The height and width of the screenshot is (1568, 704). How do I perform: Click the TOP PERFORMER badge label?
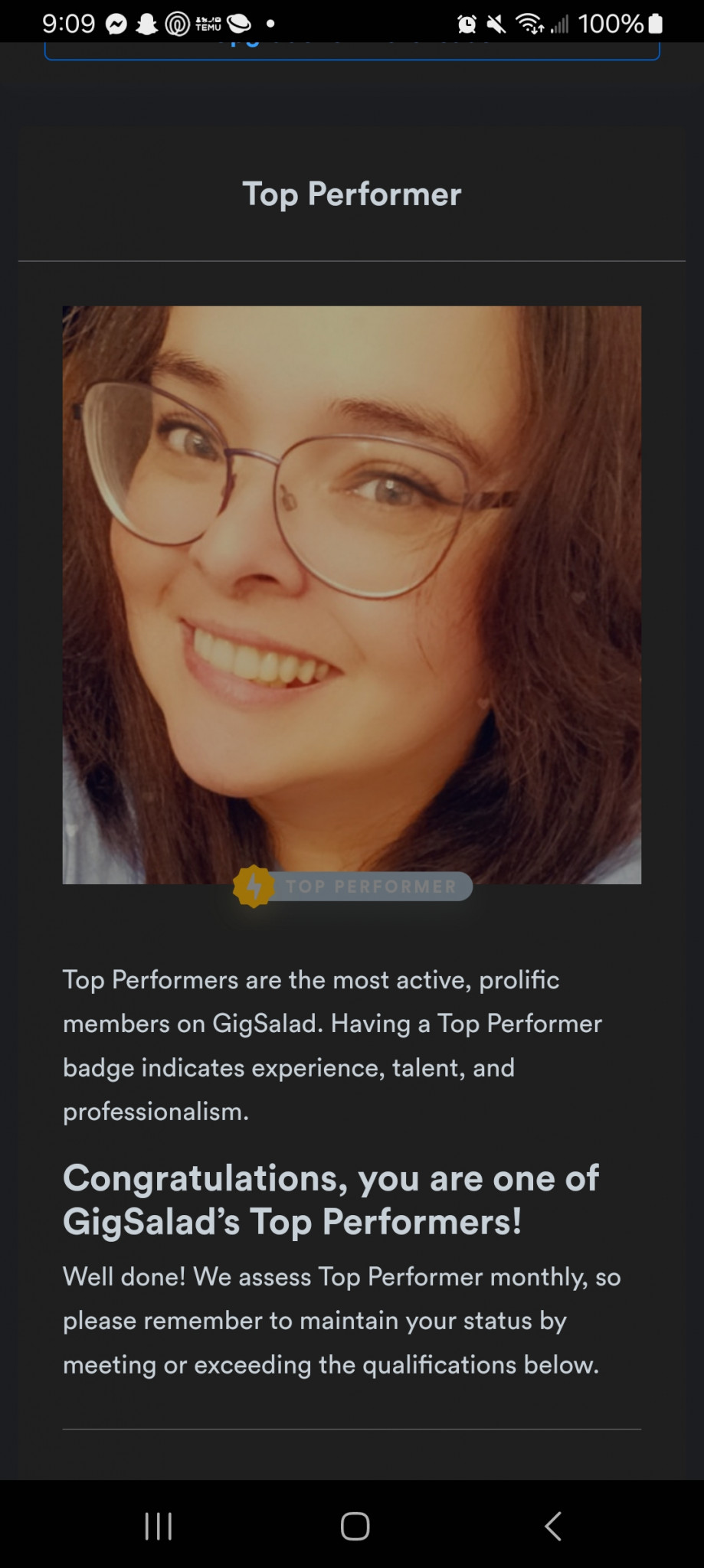pyautogui.click(x=372, y=887)
